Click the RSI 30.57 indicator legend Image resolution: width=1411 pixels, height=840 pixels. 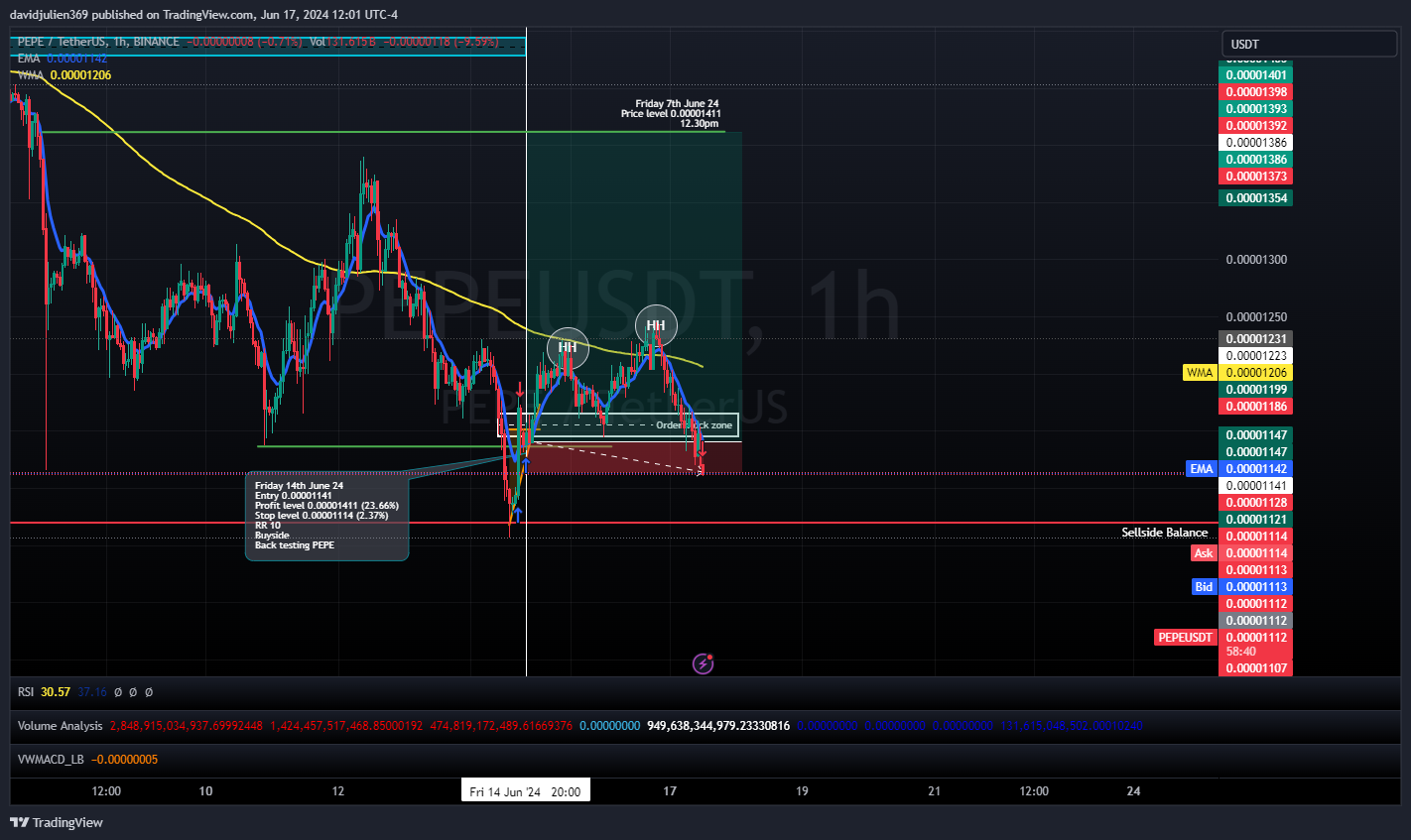[44, 692]
